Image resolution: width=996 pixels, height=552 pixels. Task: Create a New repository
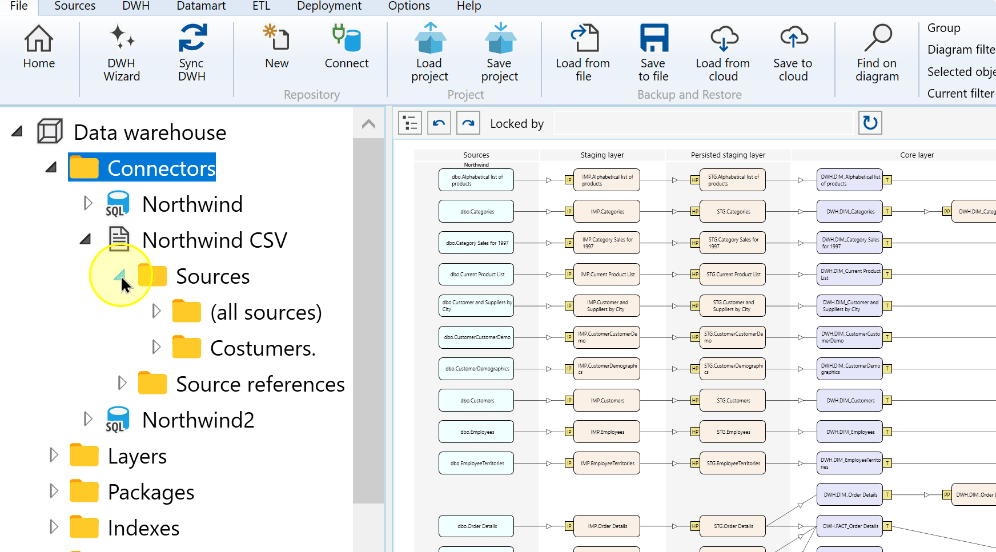(x=276, y=48)
